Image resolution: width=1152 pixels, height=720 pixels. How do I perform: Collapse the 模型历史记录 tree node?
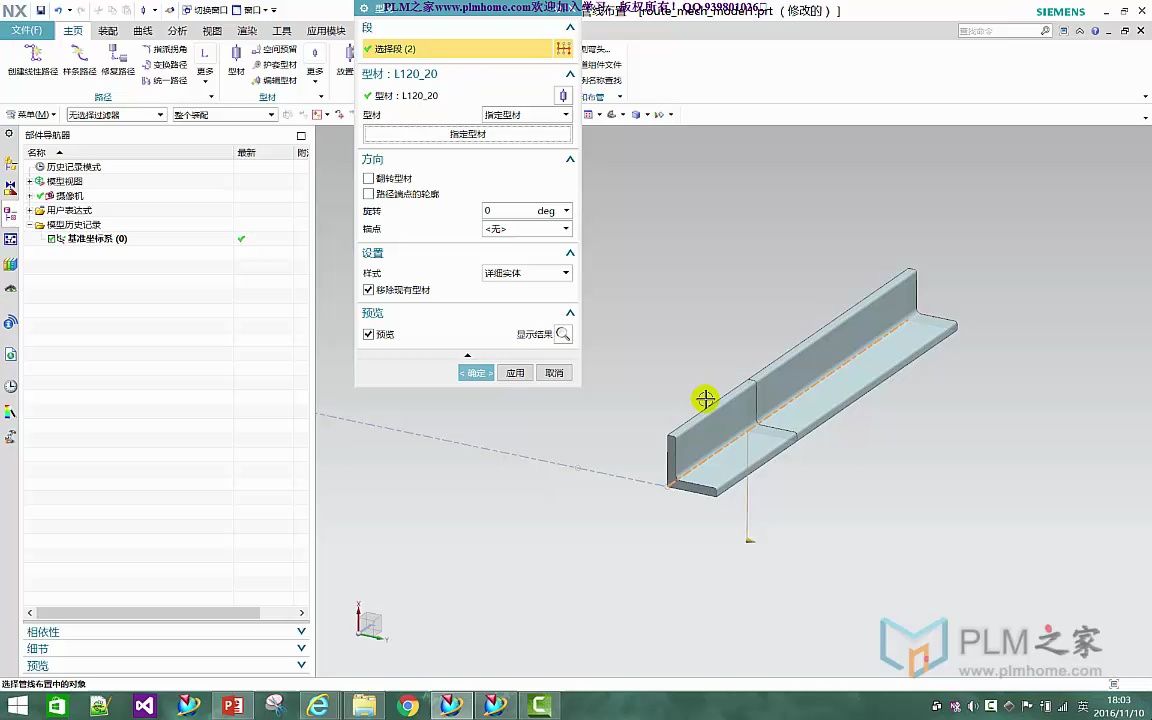coord(29,225)
